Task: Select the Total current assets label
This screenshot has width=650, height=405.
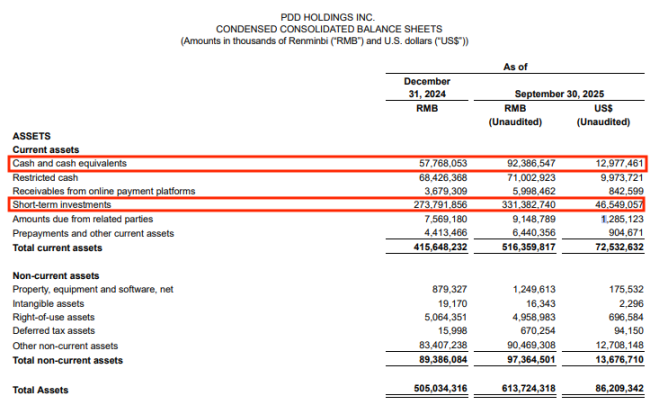Action: pyautogui.click(x=57, y=247)
